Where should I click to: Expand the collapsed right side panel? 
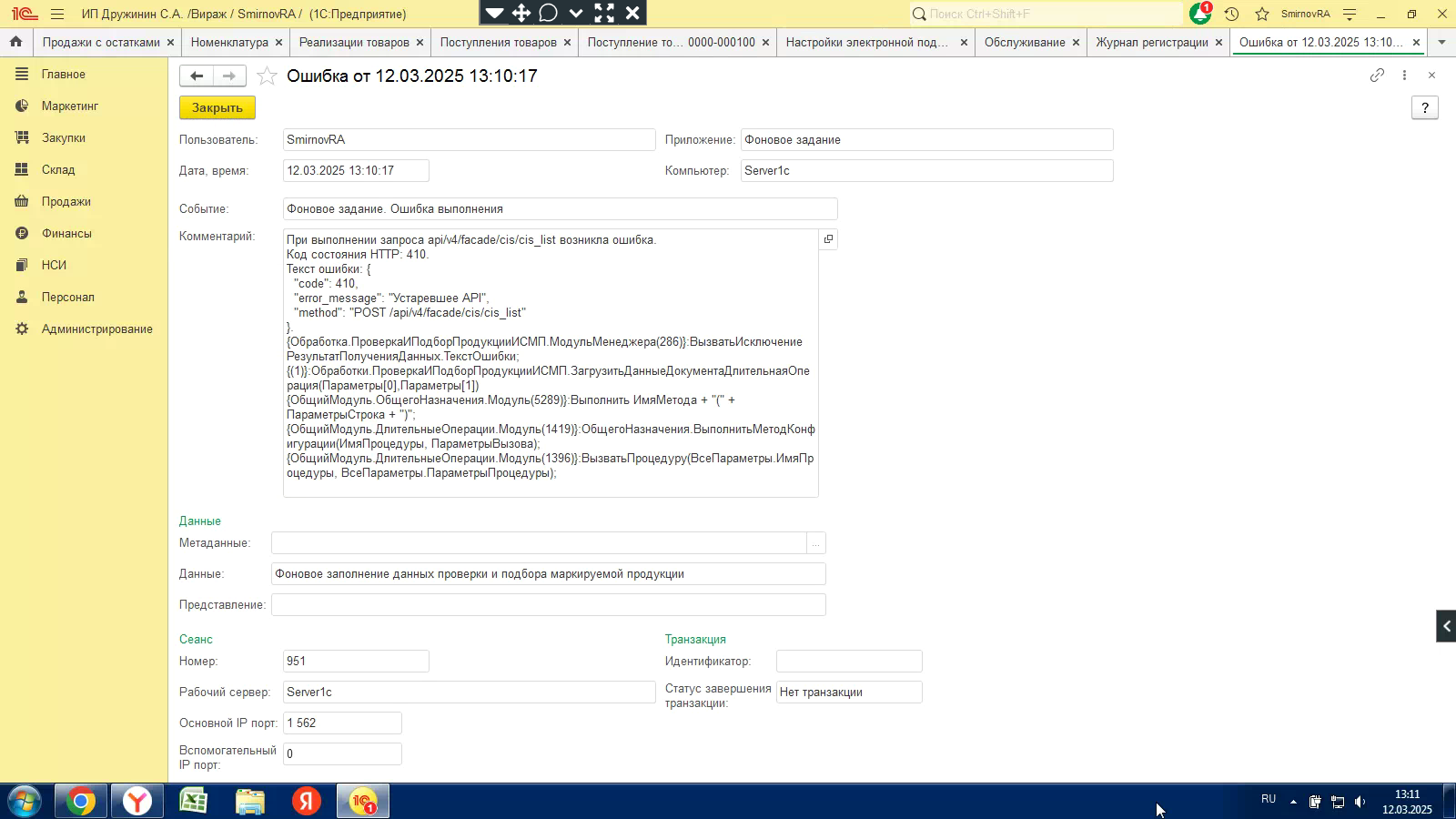point(1445,626)
